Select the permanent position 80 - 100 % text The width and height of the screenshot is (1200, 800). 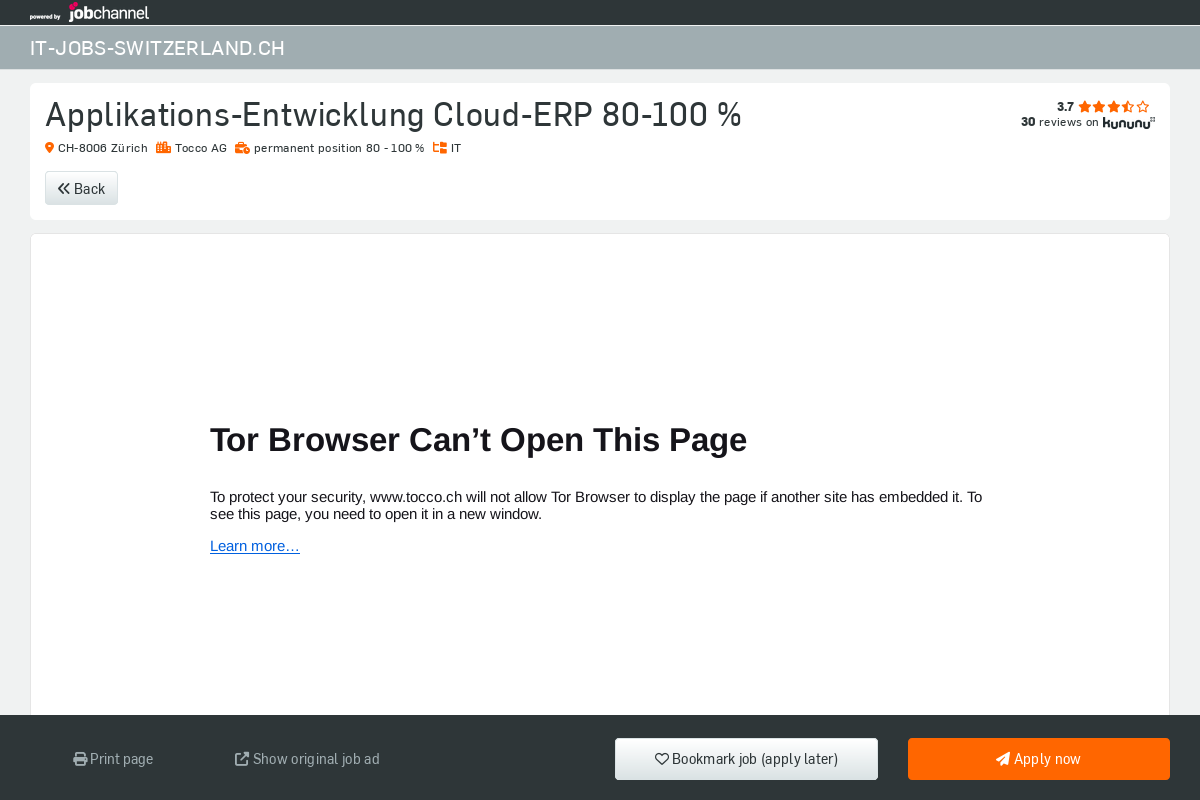(x=339, y=148)
